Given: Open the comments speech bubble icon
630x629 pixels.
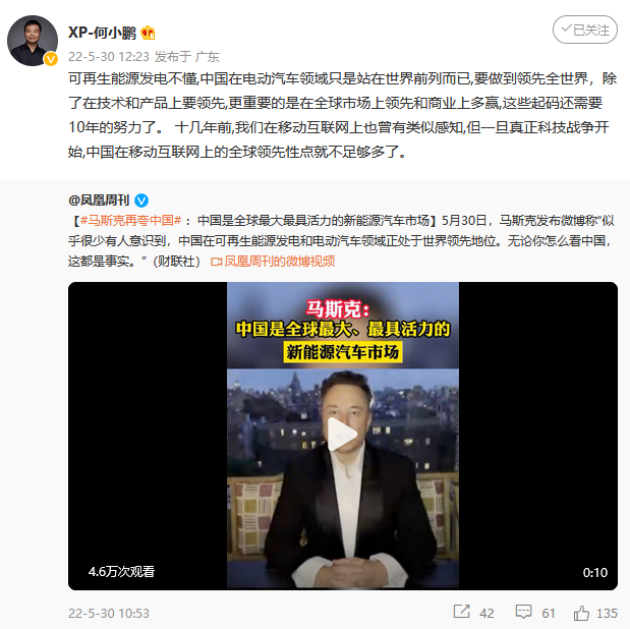Looking at the screenshot, I should coord(524,612).
